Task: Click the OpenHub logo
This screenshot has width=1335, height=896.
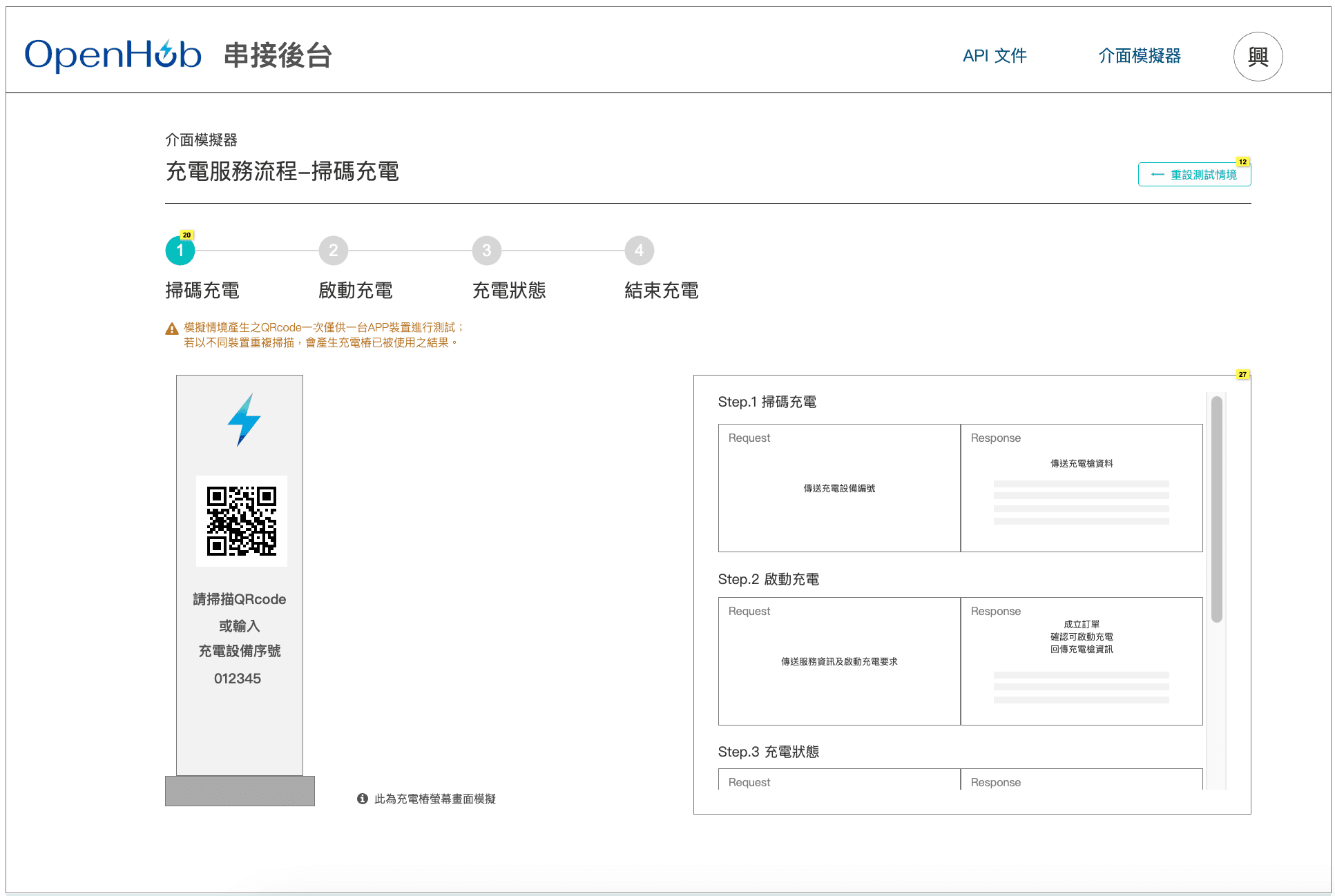Action: [x=113, y=55]
